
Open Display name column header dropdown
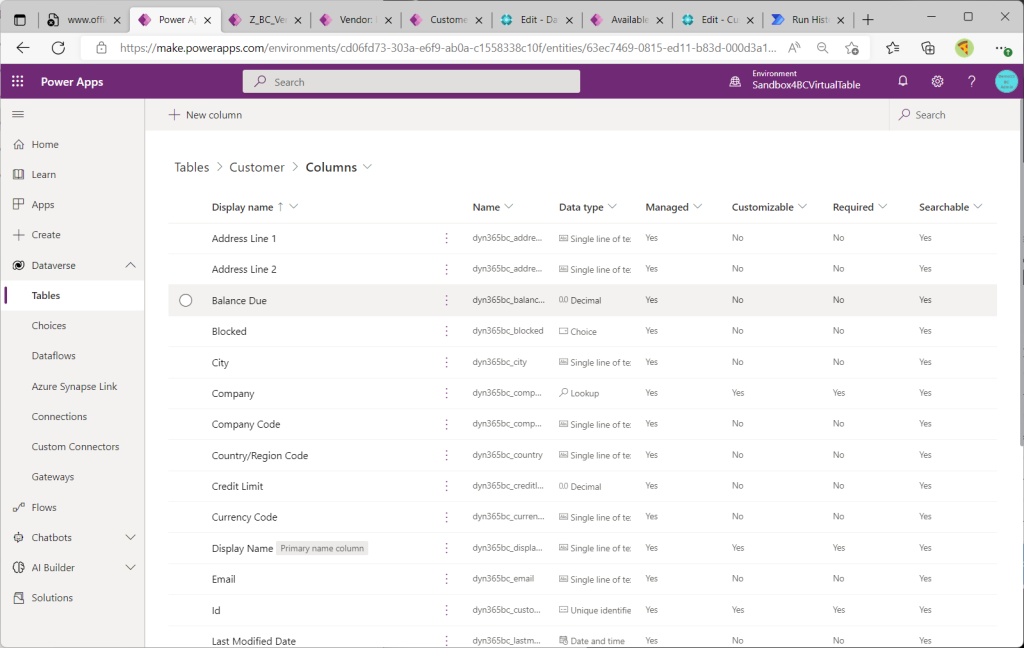pos(294,207)
